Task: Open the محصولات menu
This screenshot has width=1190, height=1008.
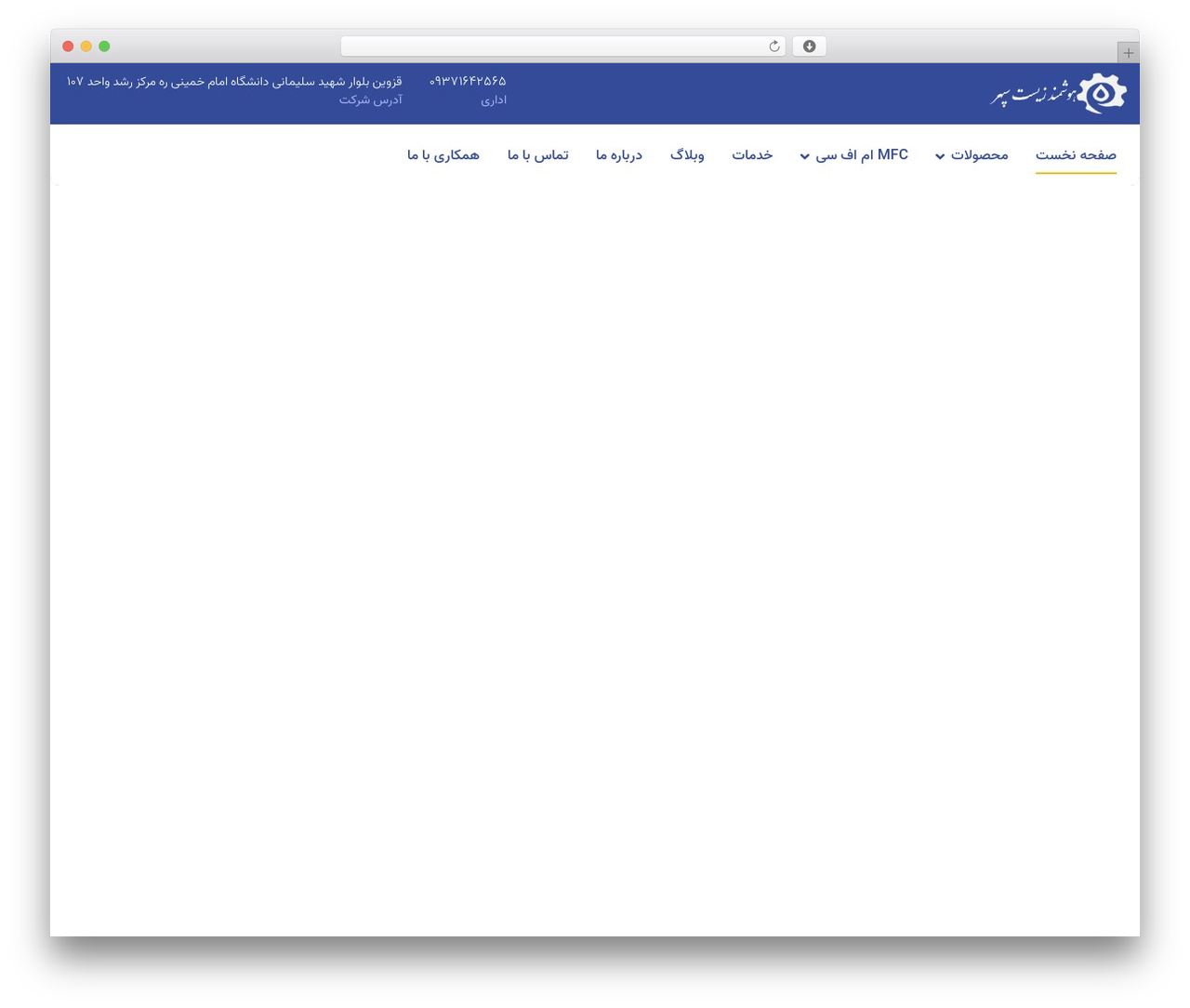Action: 979,155
